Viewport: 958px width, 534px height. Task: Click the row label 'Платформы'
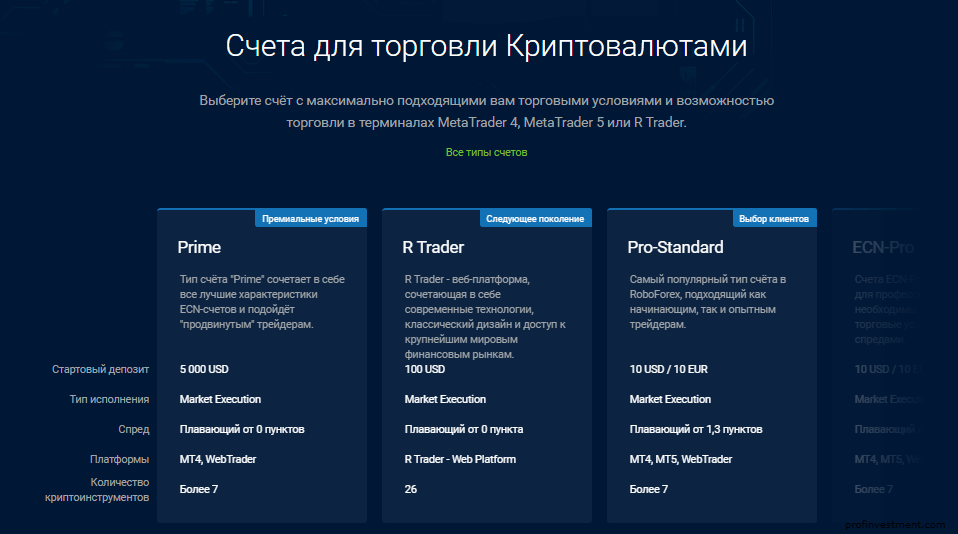119,459
